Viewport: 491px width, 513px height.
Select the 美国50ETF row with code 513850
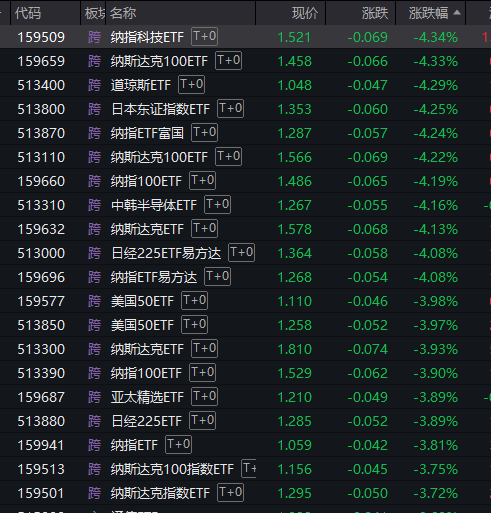tap(245, 325)
